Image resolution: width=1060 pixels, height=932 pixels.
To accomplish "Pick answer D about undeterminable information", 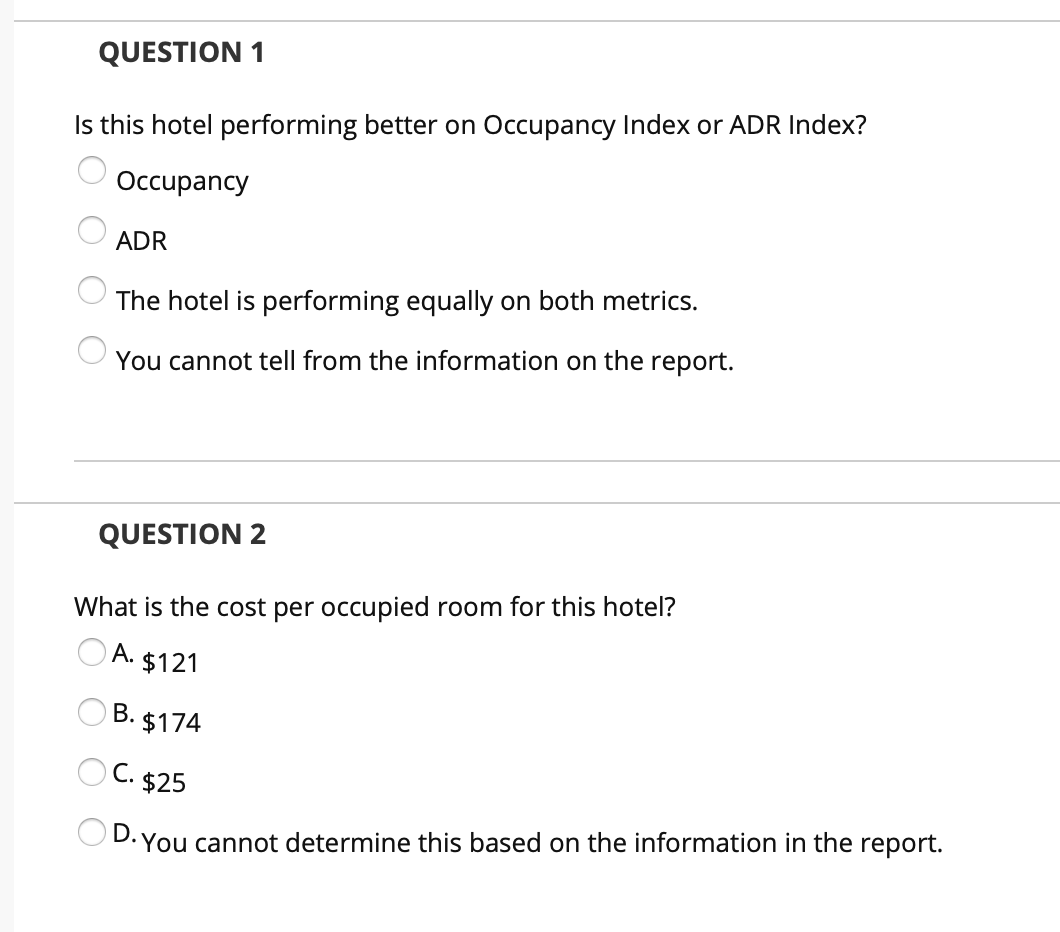I will tap(90, 833).
